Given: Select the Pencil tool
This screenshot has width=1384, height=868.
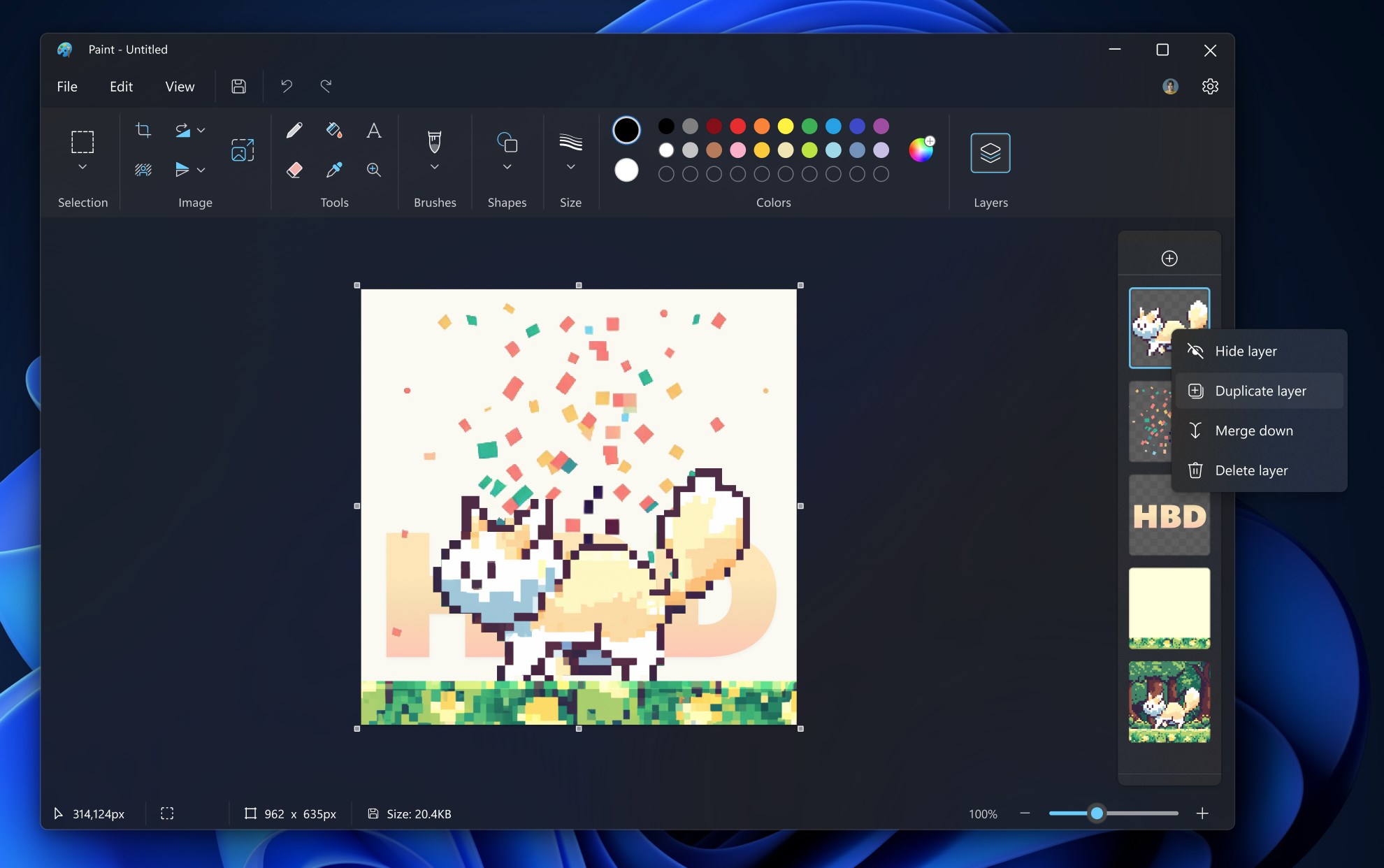Looking at the screenshot, I should pyautogui.click(x=294, y=130).
